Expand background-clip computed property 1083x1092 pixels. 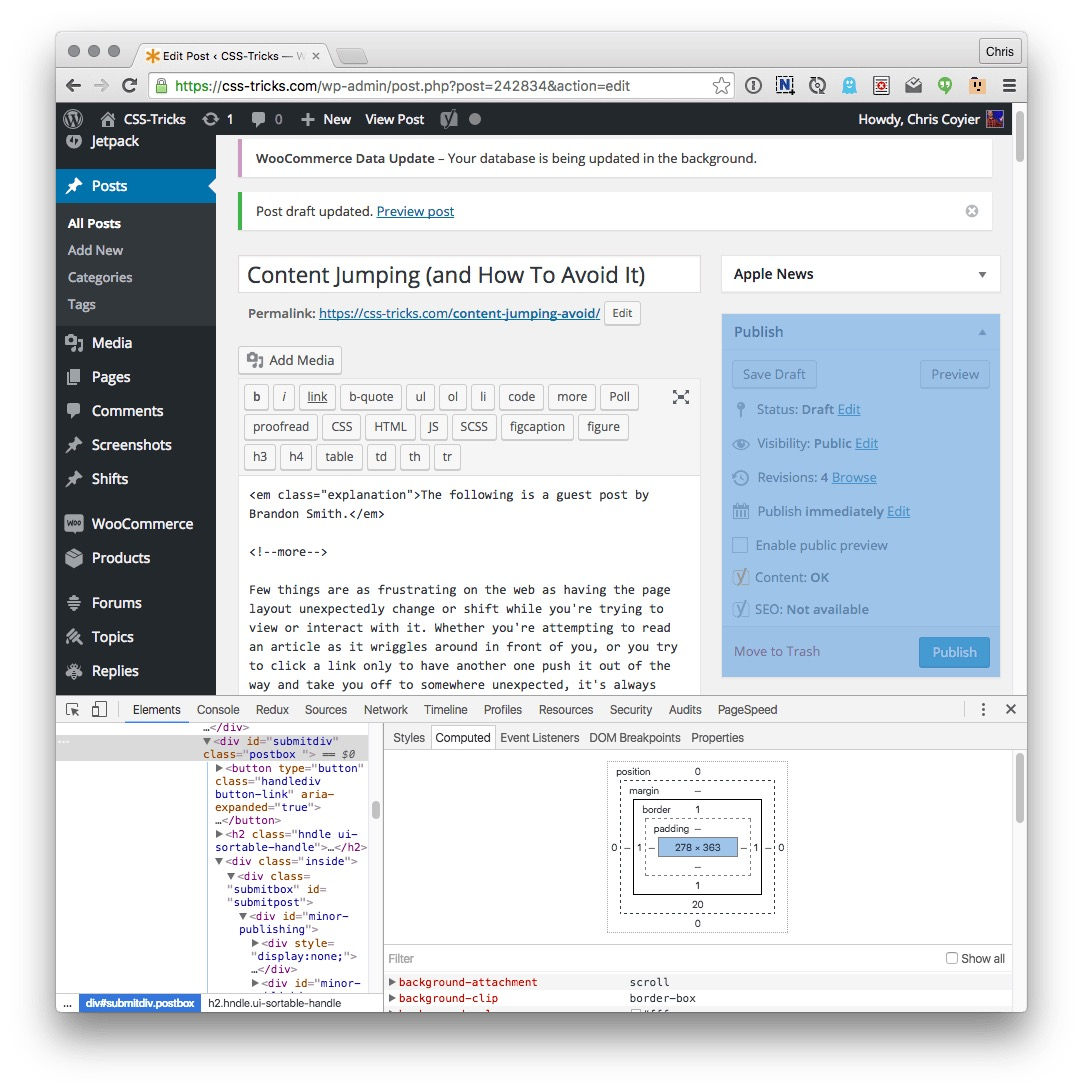[392, 998]
